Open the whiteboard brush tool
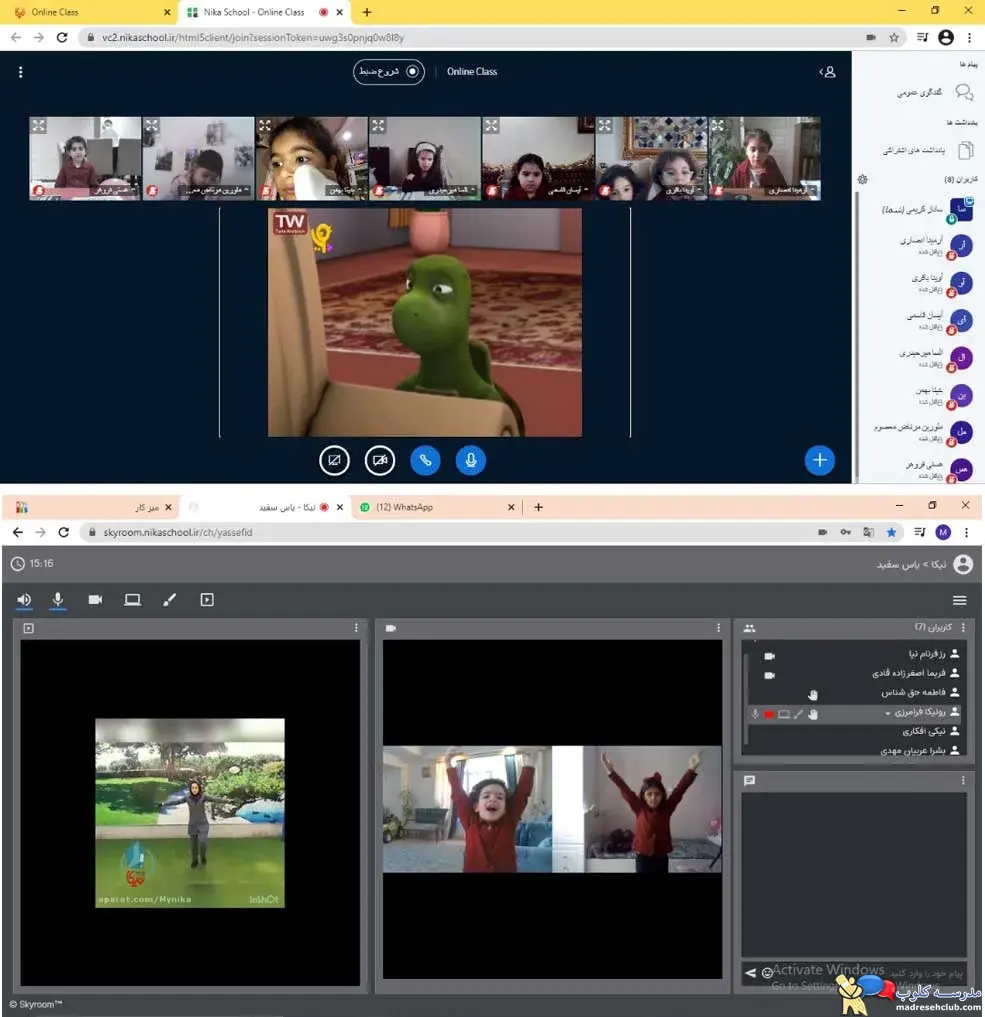The image size is (985, 1017). [x=169, y=600]
